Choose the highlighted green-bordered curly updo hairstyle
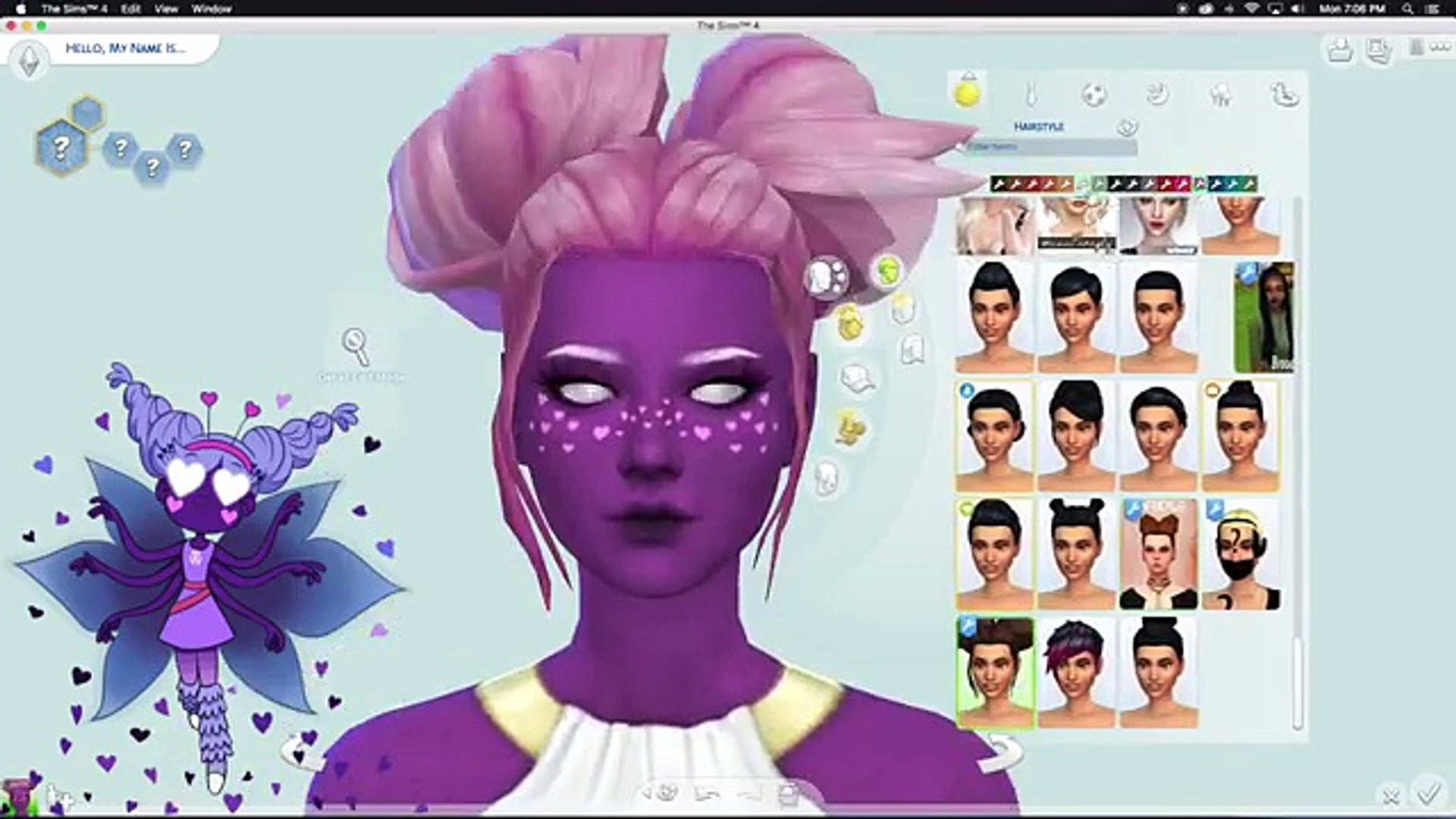 (995, 673)
